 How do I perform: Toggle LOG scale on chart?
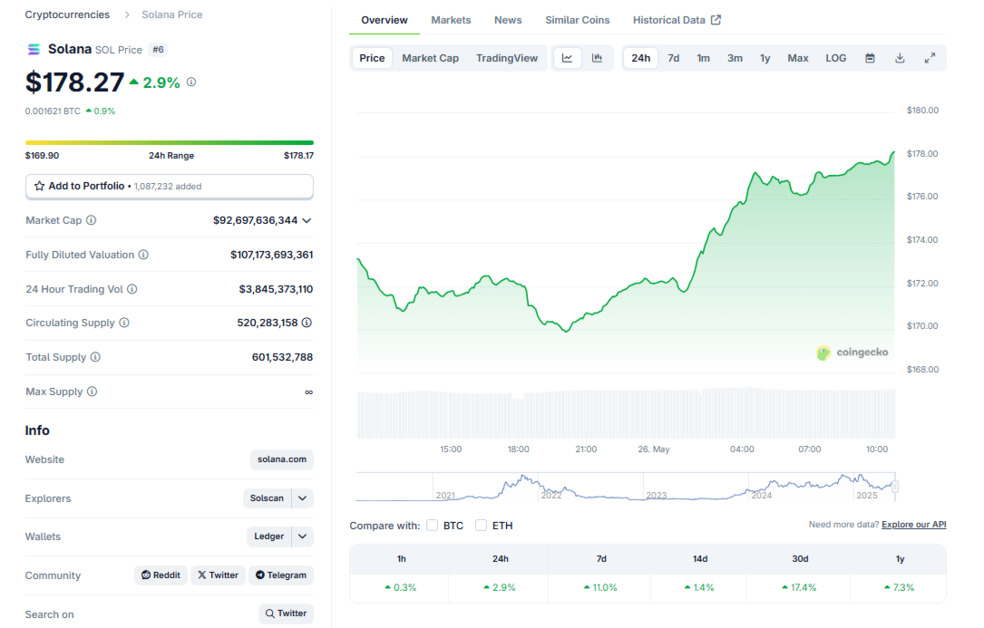click(x=835, y=58)
